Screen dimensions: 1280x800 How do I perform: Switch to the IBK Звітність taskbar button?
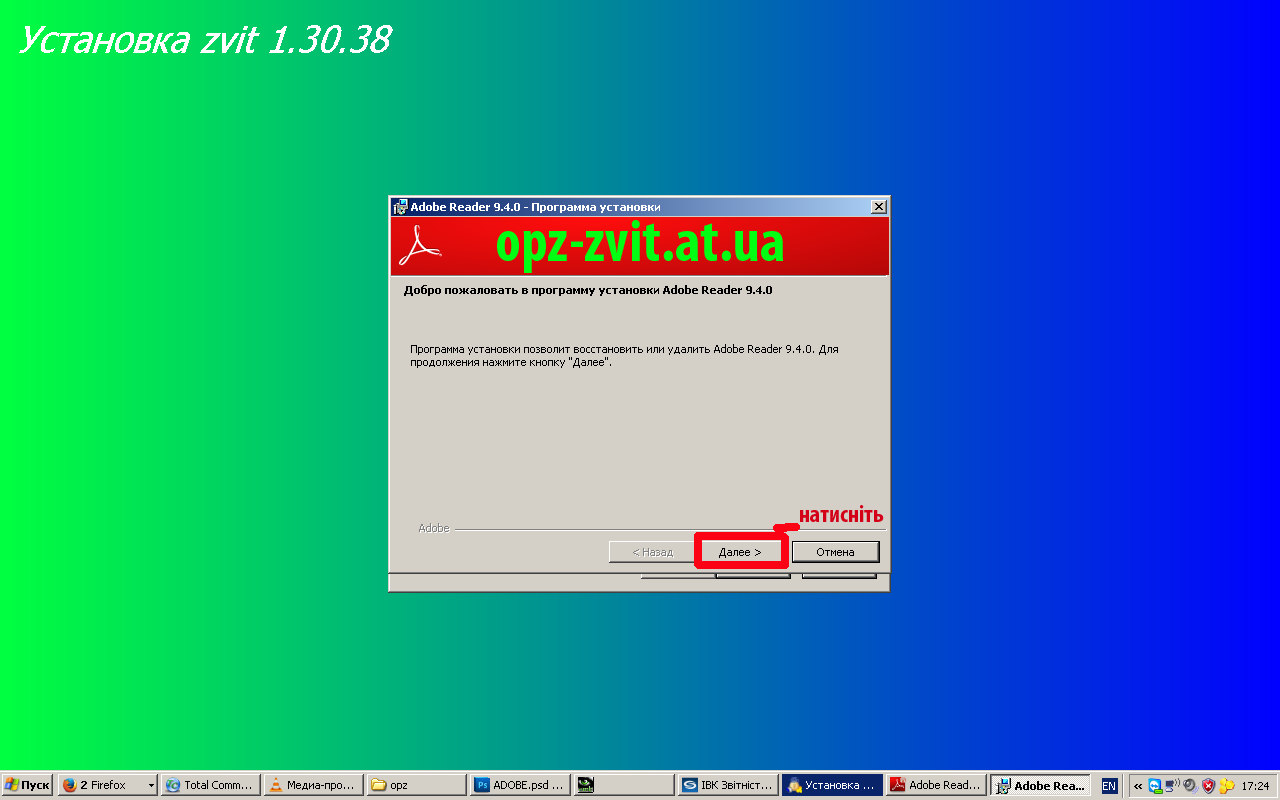(x=727, y=785)
